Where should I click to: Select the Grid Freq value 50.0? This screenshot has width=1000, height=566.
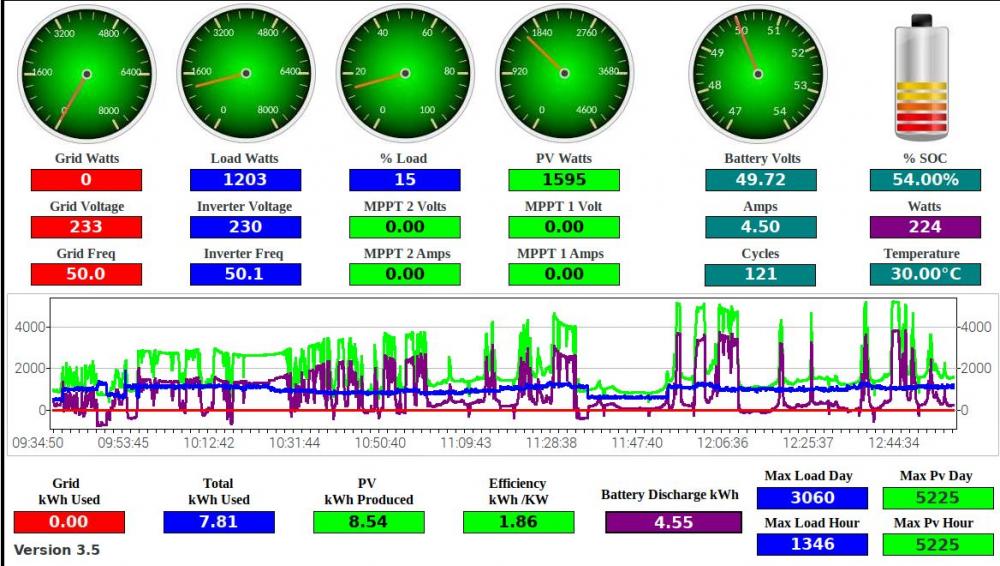[x=86, y=274]
